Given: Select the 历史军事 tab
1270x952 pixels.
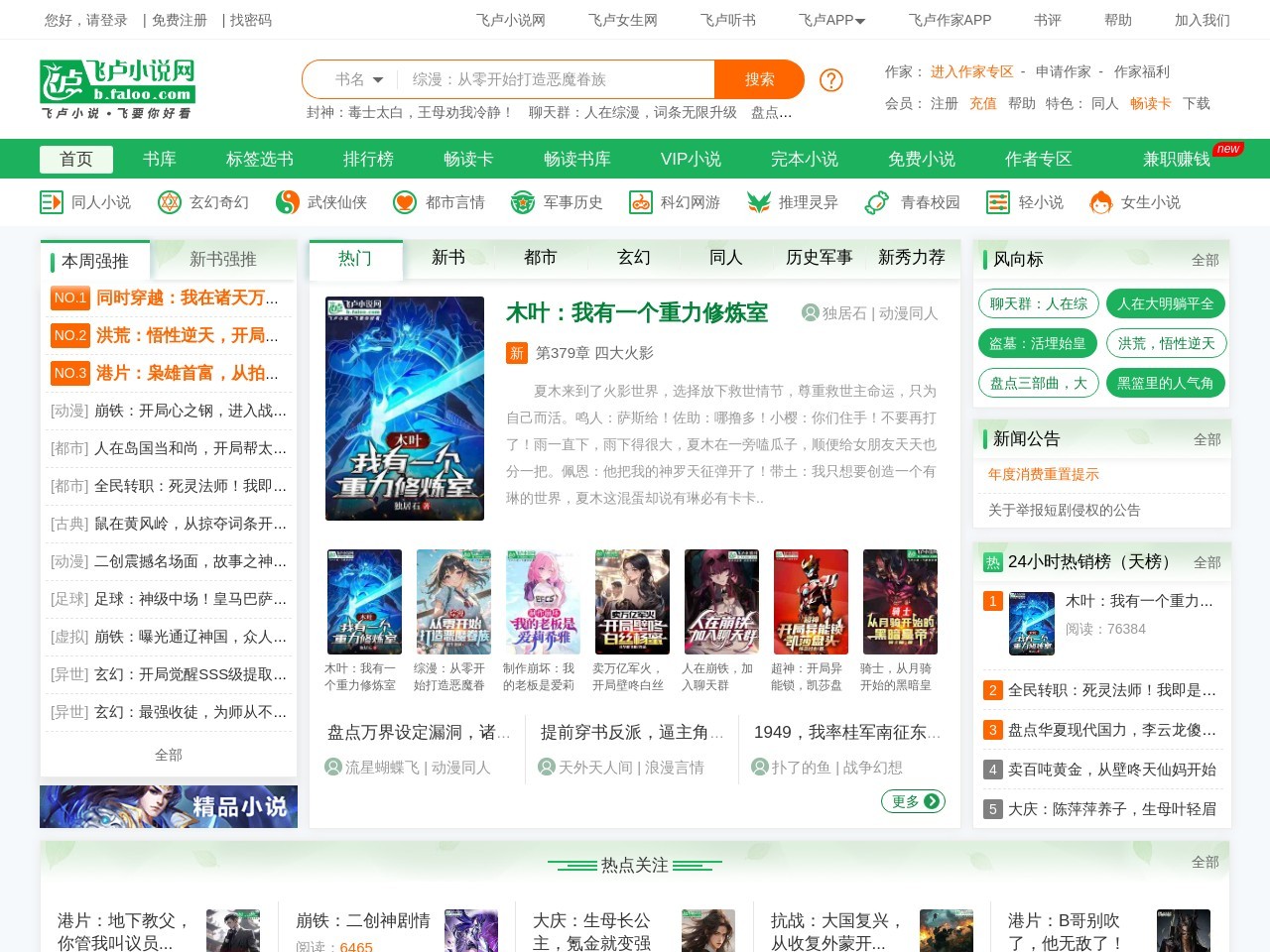Looking at the screenshot, I should click(x=819, y=258).
